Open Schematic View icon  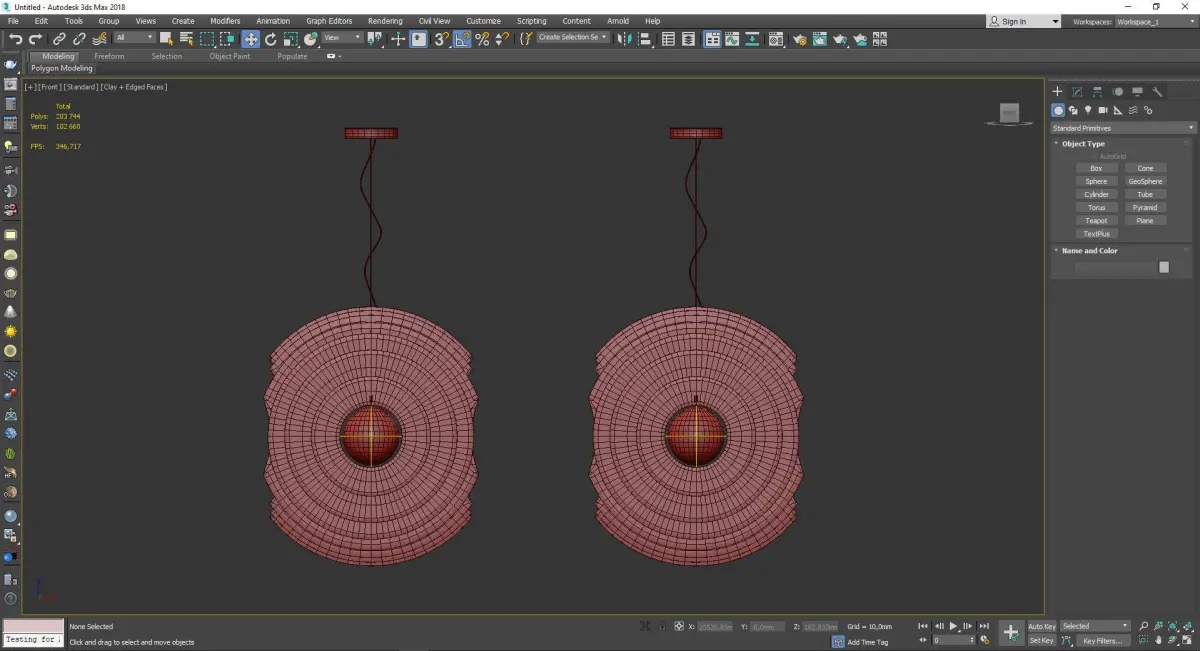[x=752, y=39]
